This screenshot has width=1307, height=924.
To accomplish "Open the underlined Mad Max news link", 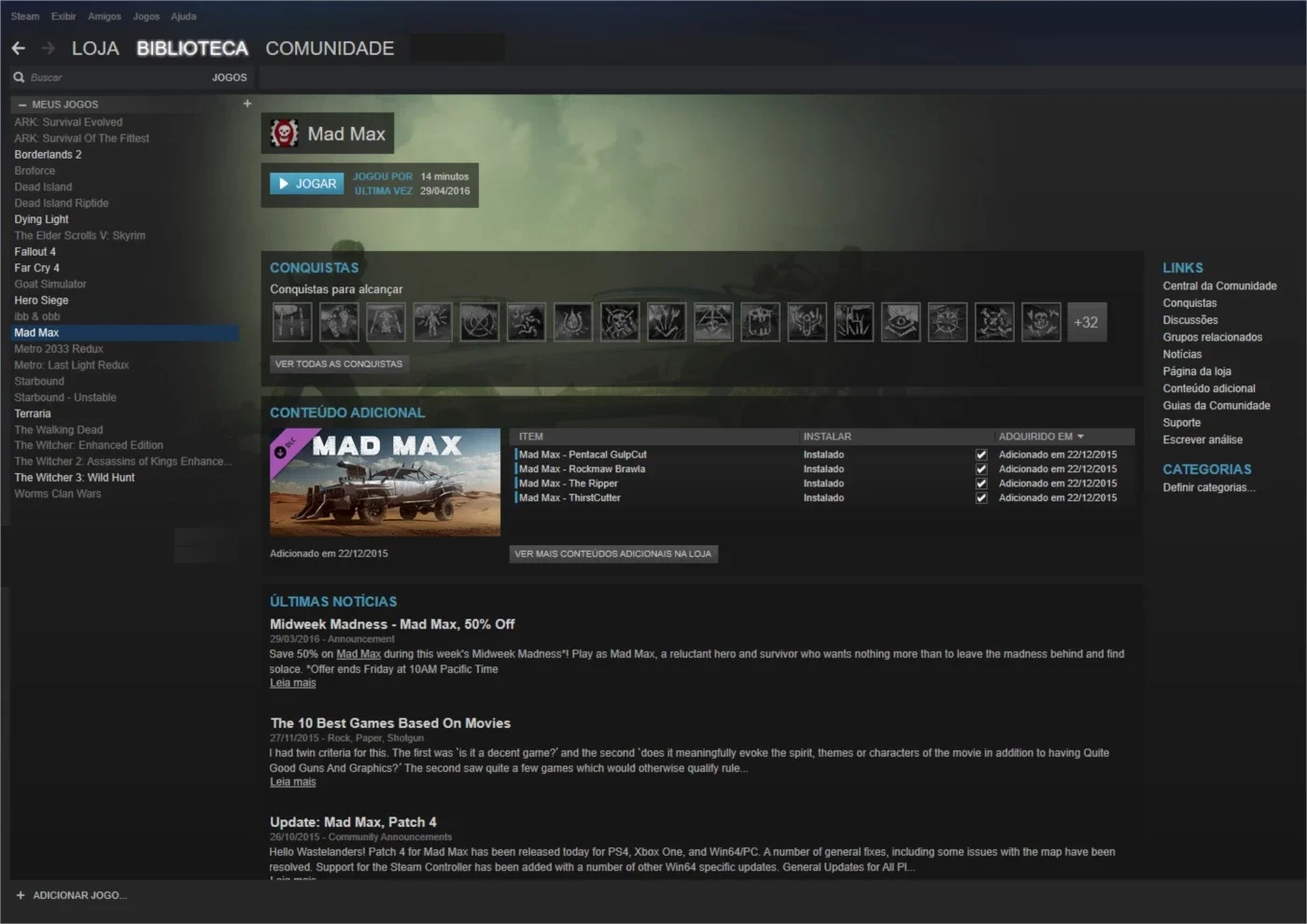I will pos(358,654).
